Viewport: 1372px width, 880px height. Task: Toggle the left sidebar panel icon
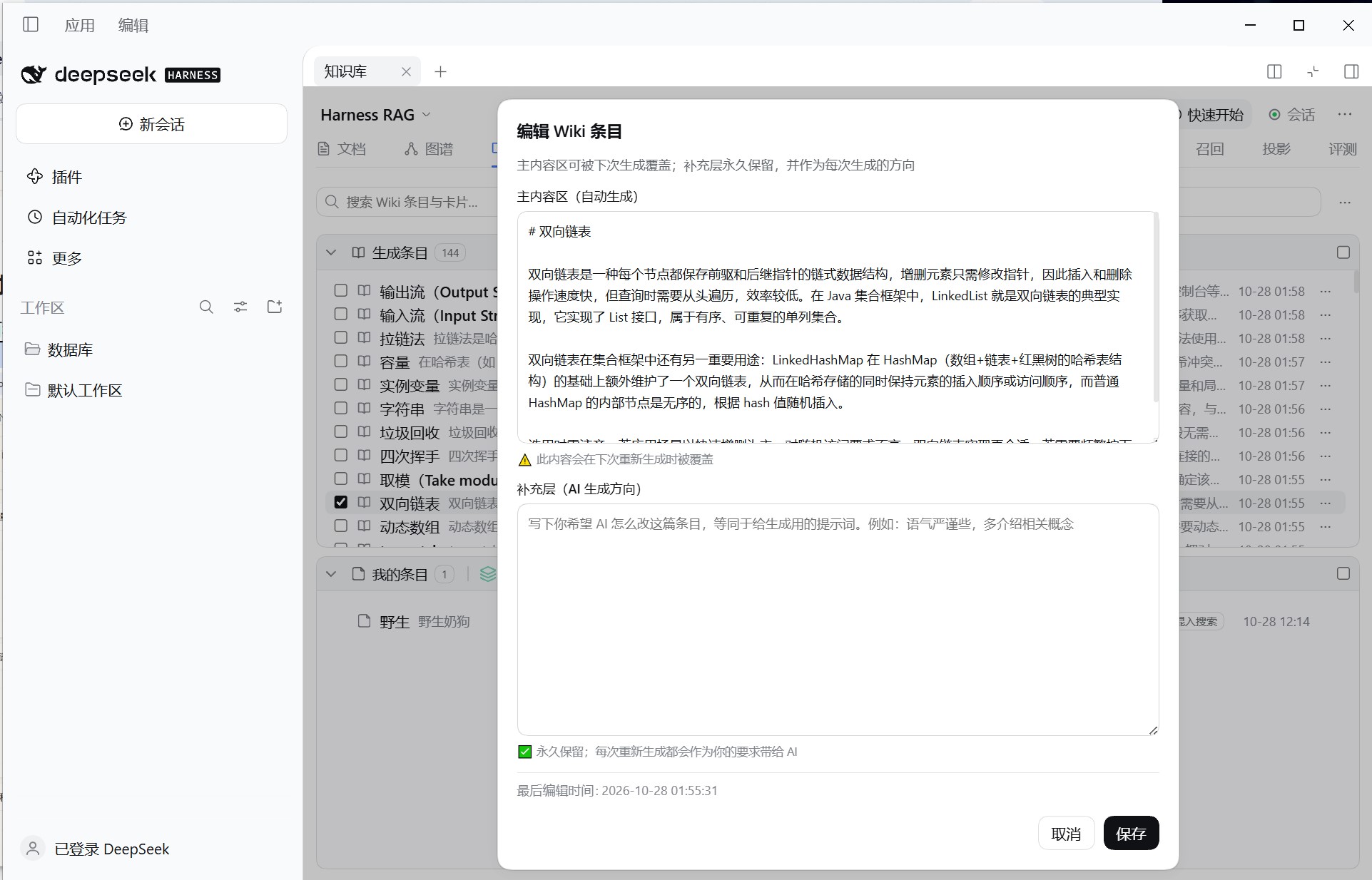pyautogui.click(x=31, y=25)
